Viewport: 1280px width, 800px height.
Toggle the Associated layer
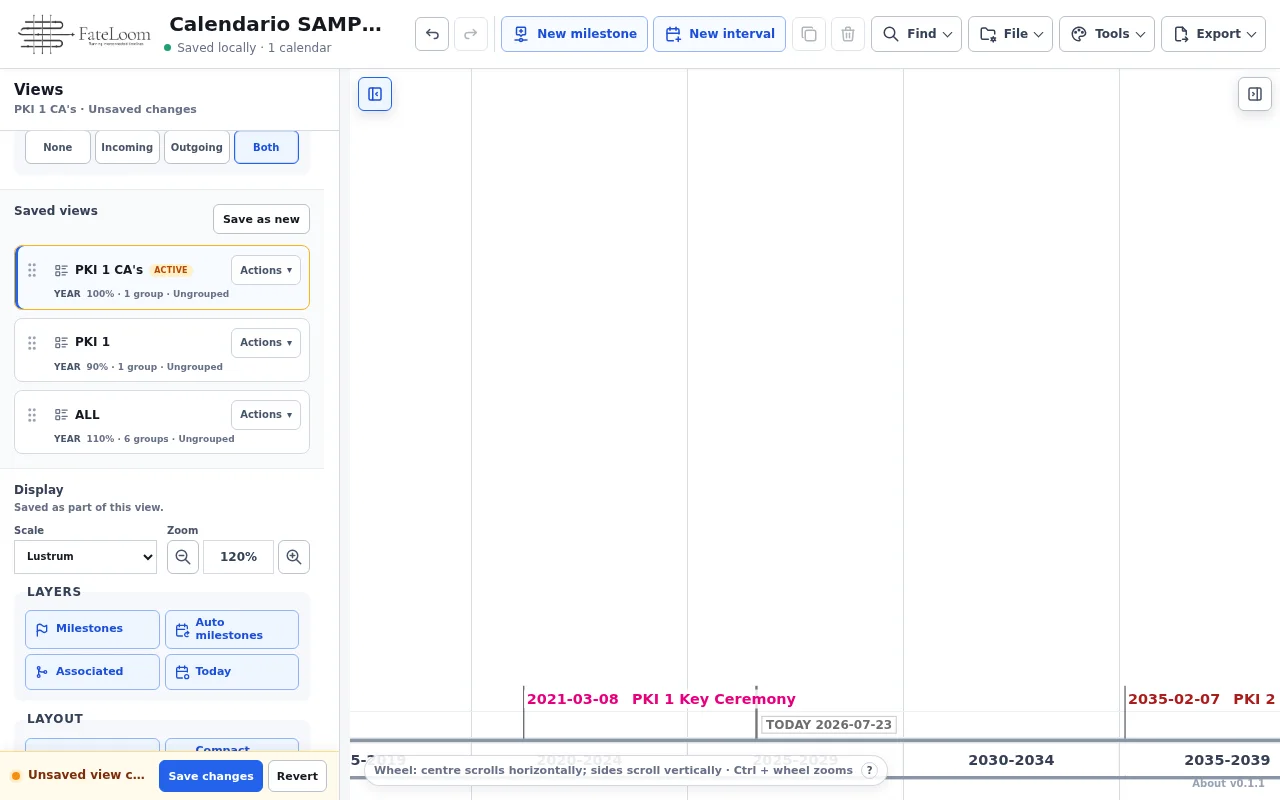(x=92, y=672)
